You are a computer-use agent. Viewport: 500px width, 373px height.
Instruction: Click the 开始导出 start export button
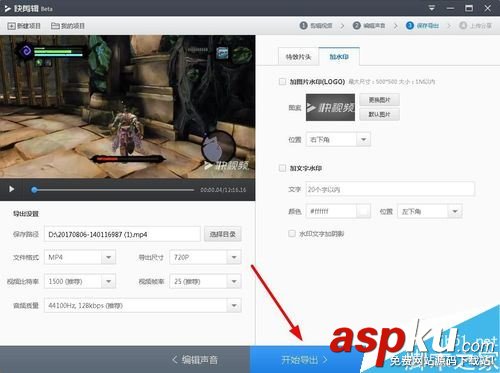[304, 360]
